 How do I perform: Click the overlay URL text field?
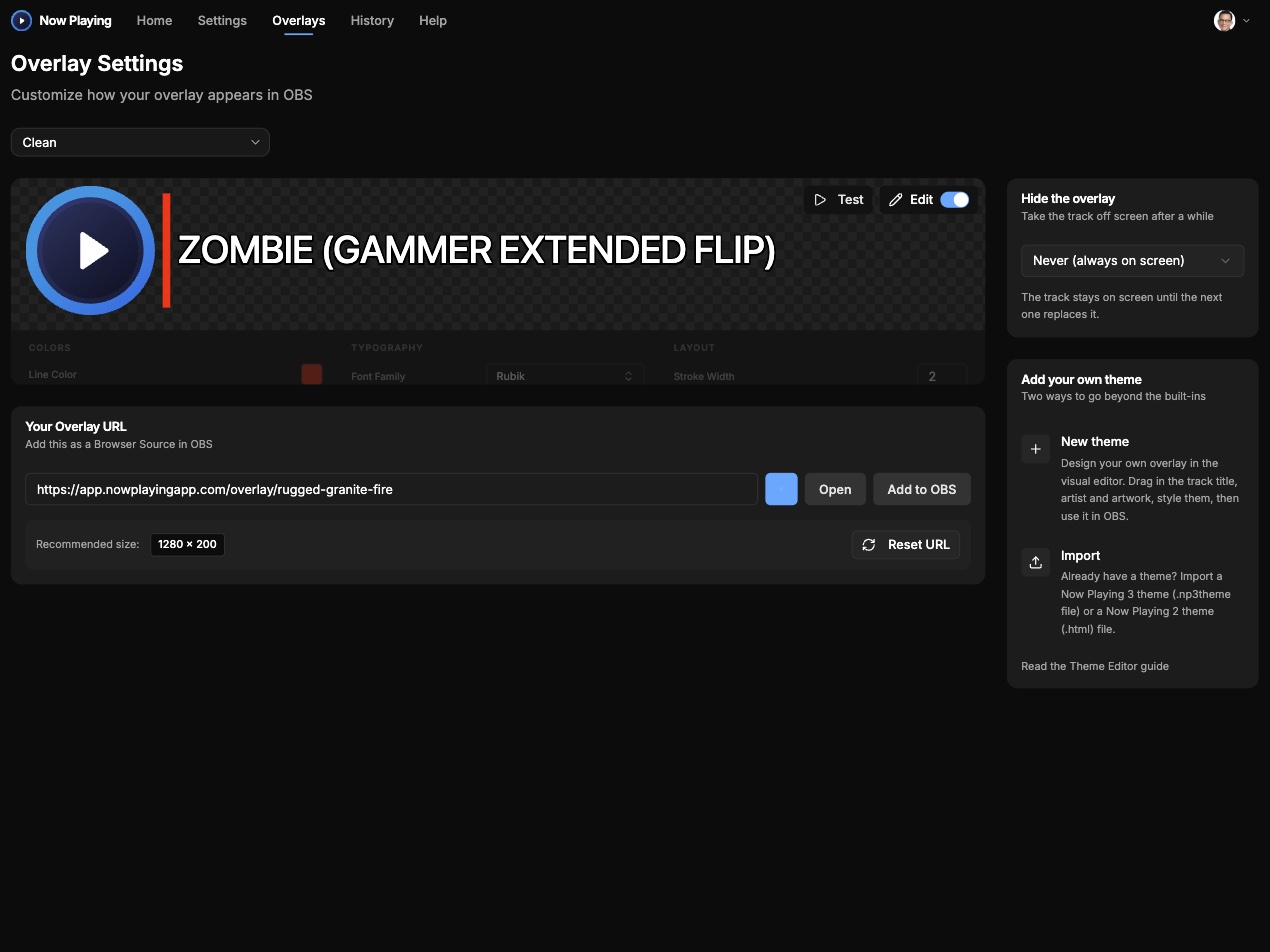pos(391,489)
